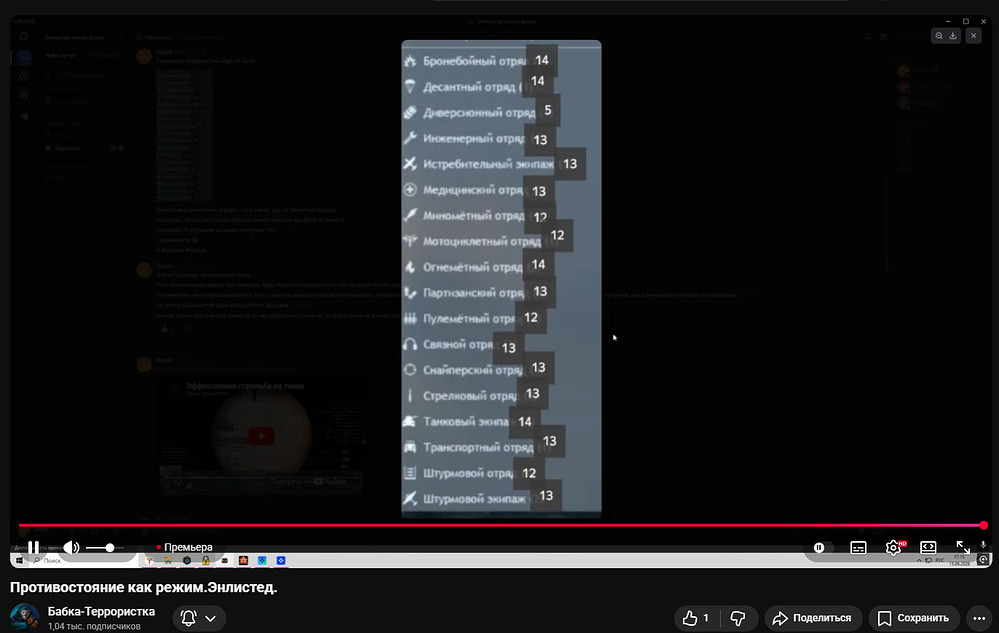Click the Штурмовой экипаж attack plane icon

(410, 498)
